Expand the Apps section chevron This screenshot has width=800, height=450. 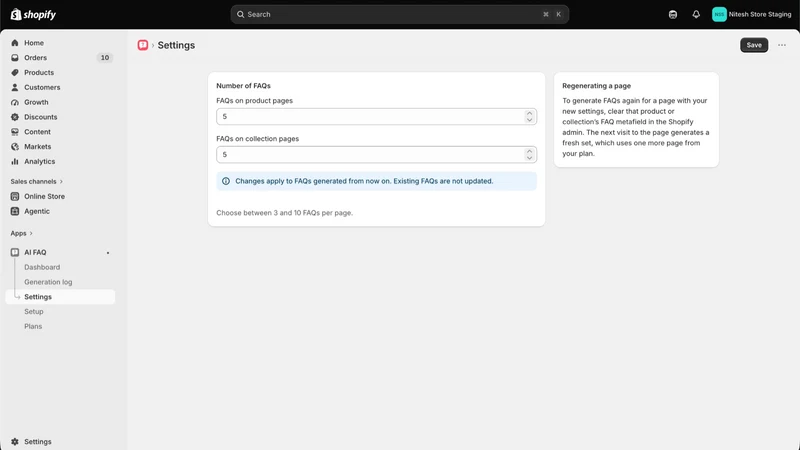[31, 233]
